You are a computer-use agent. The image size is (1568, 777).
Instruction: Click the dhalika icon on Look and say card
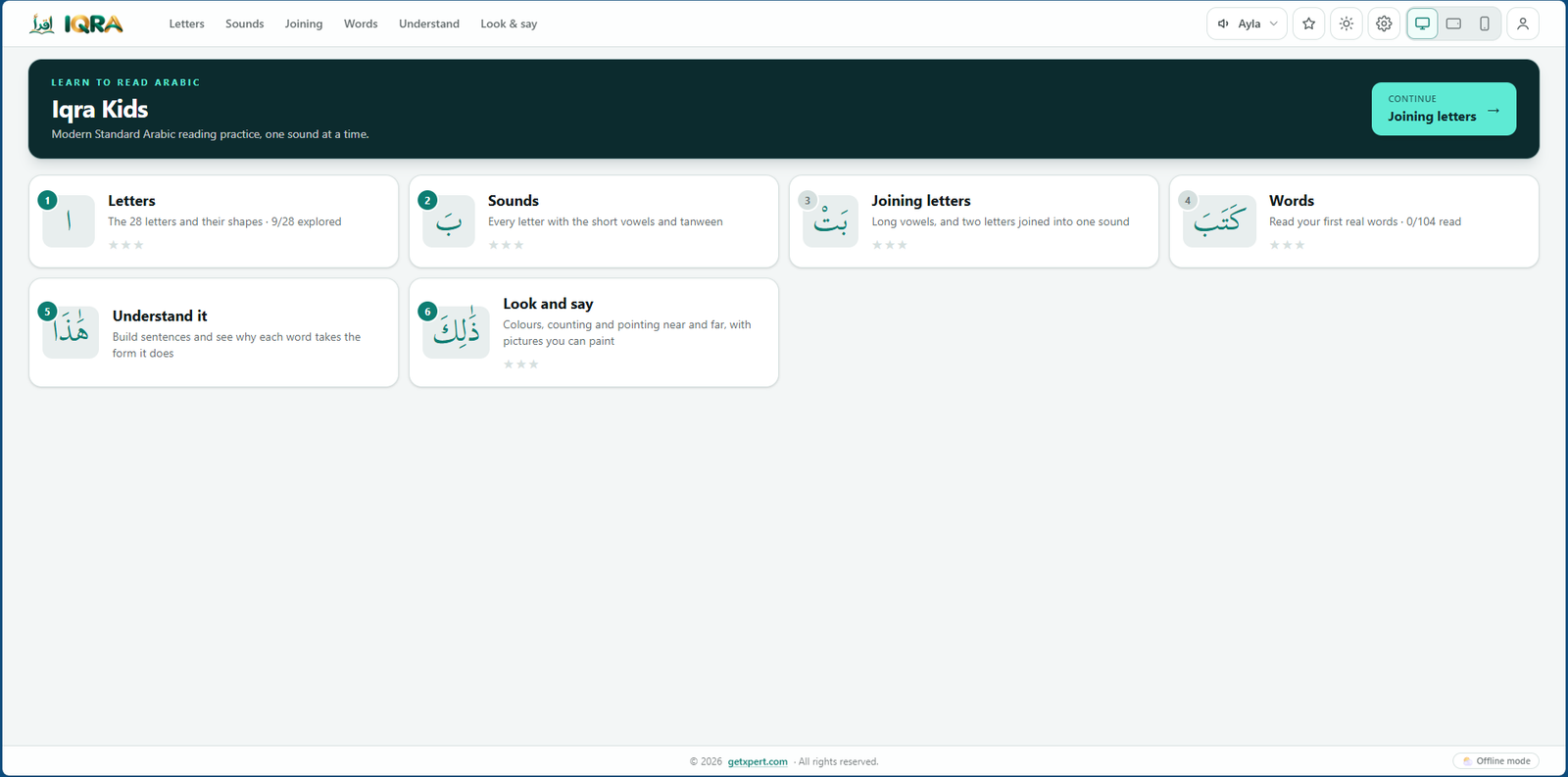[457, 332]
